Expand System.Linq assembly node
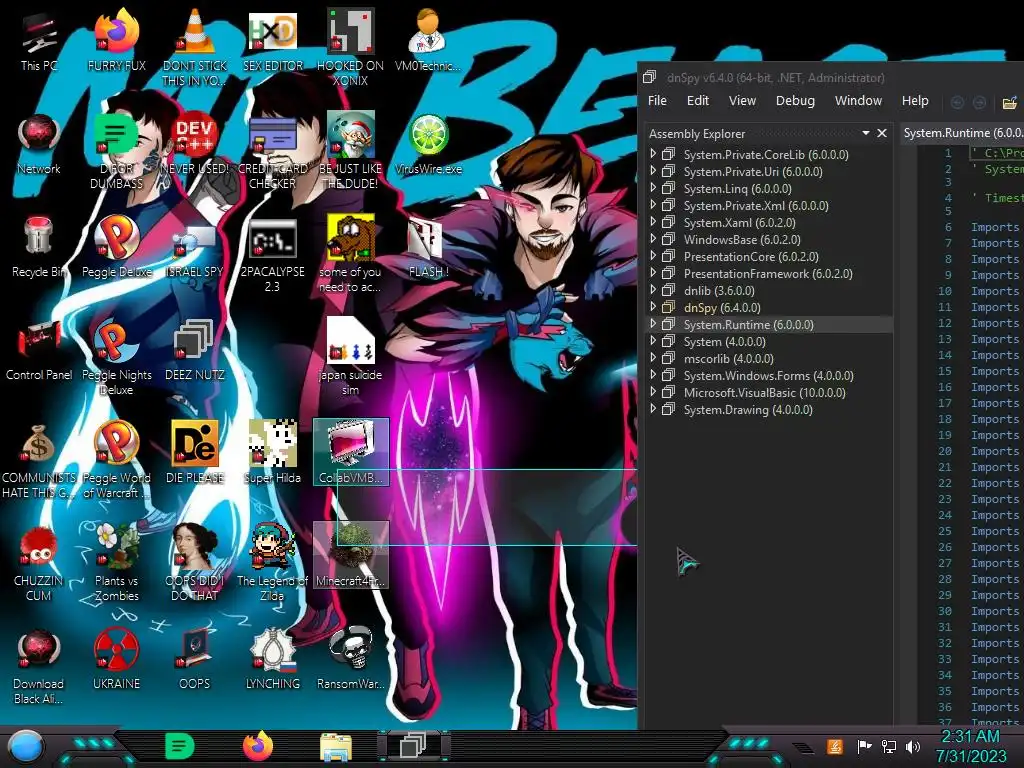The width and height of the screenshot is (1024, 768). click(653, 188)
